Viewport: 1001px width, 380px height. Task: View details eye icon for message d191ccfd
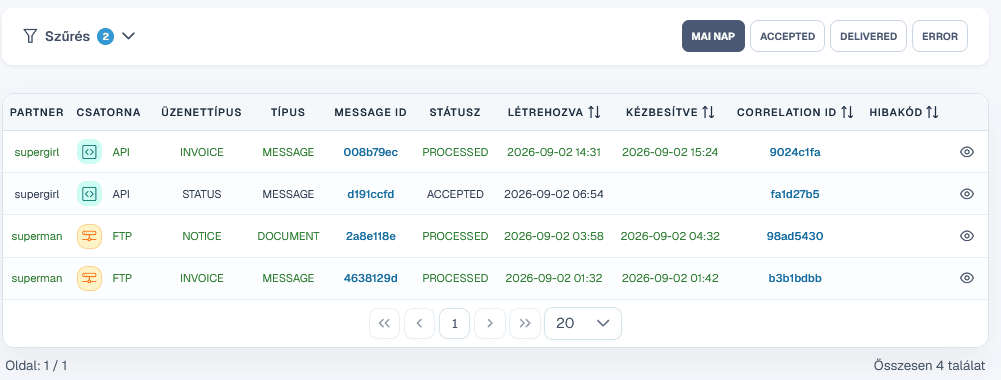pos(967,194)
